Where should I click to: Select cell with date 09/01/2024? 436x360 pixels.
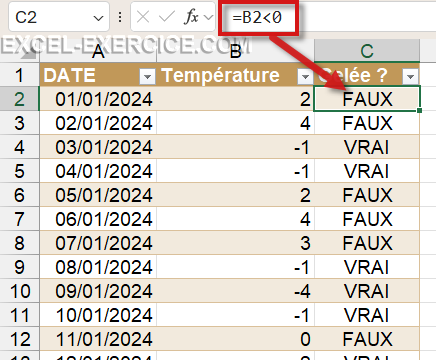click(x=98, y=291)
